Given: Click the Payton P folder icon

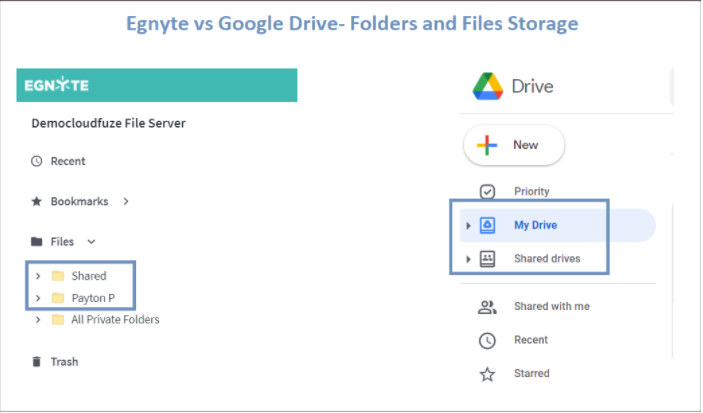Looking at the screenshot, I should (58, 298).
